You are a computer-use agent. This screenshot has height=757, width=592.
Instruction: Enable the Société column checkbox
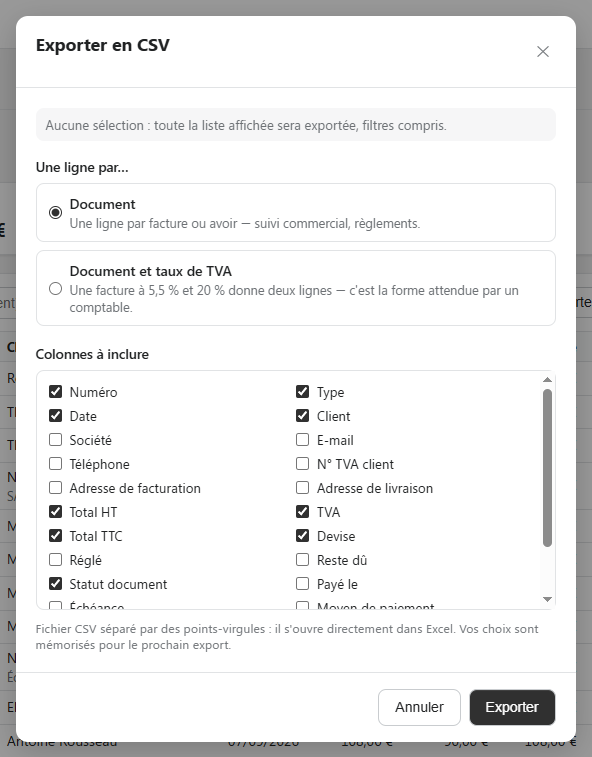point(56,440)
